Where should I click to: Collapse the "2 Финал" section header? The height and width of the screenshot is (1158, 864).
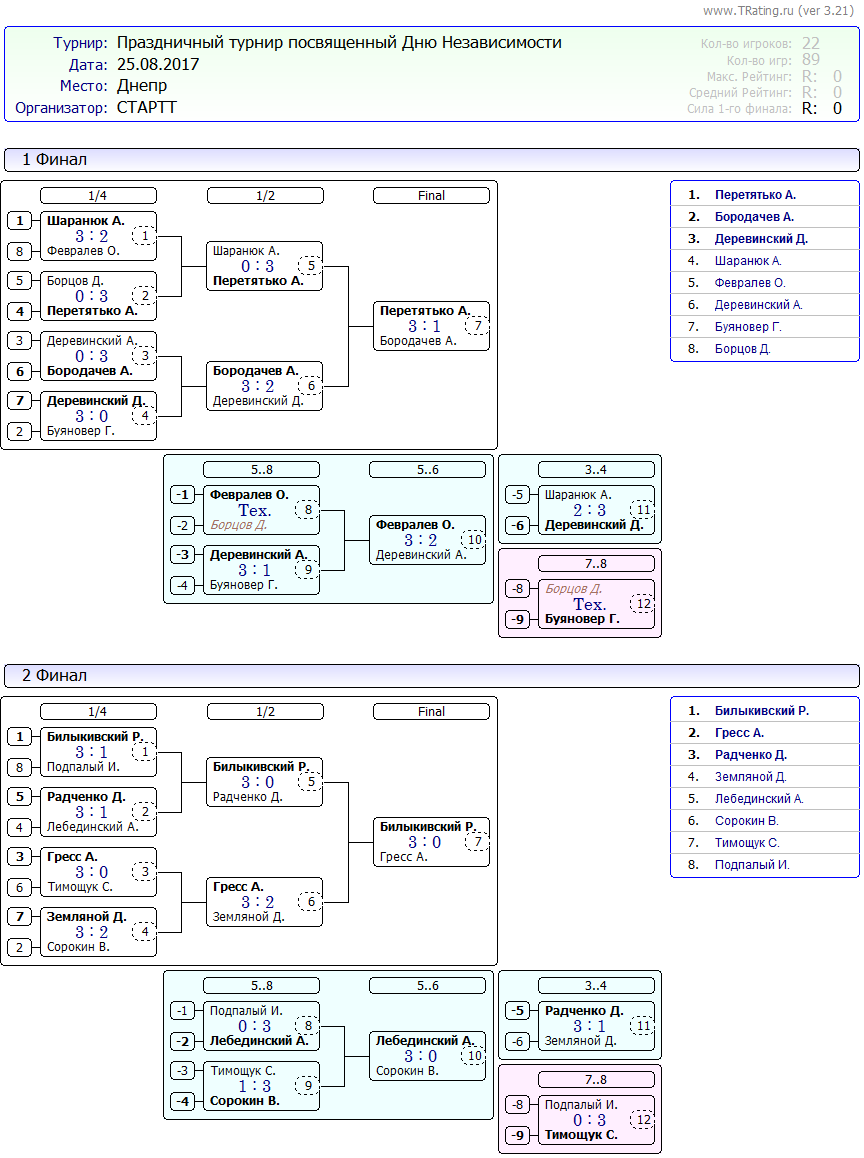pos(431,676)
